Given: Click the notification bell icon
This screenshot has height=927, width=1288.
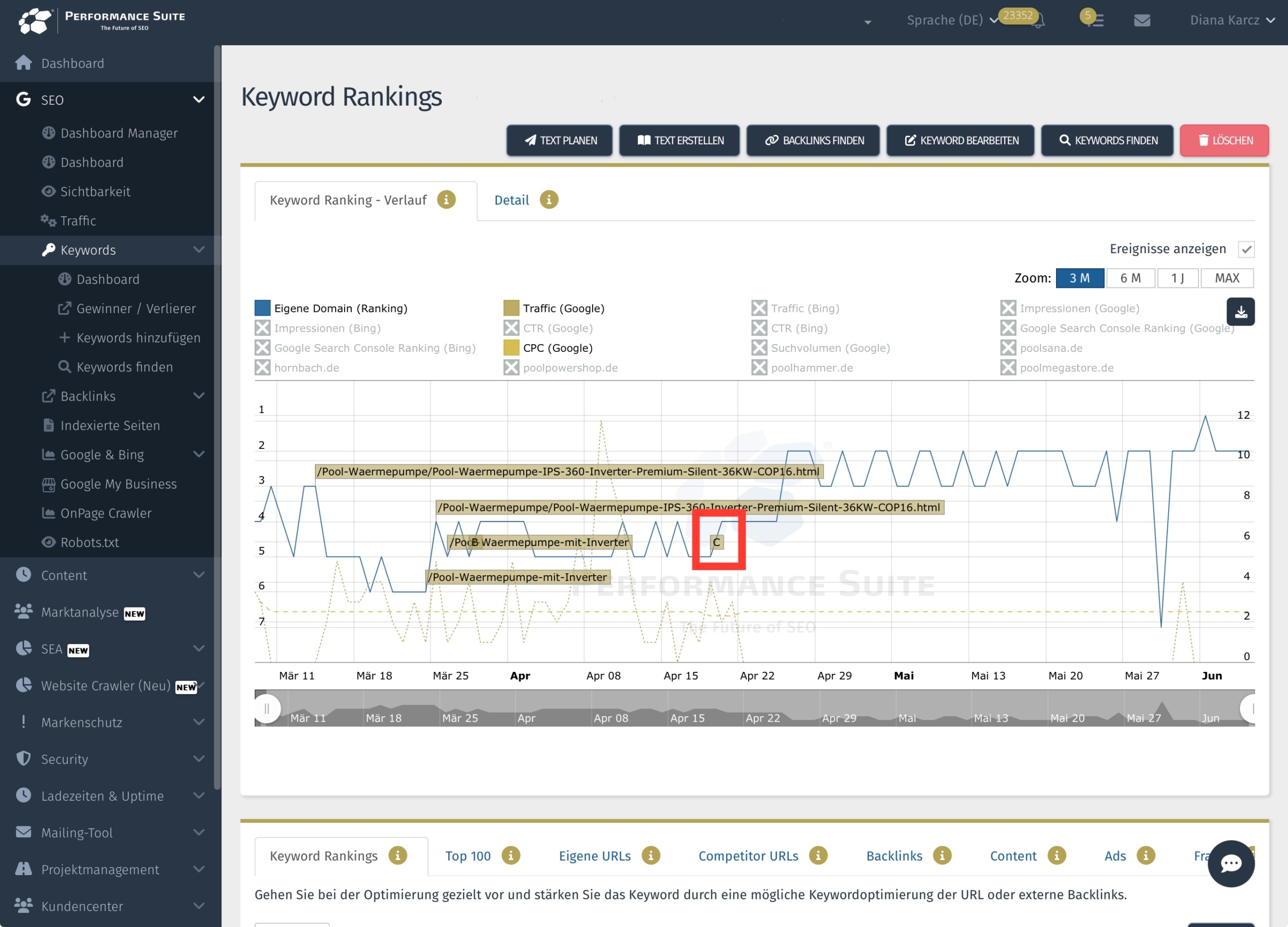Looking at the screenshot, I should [1038, 22].
